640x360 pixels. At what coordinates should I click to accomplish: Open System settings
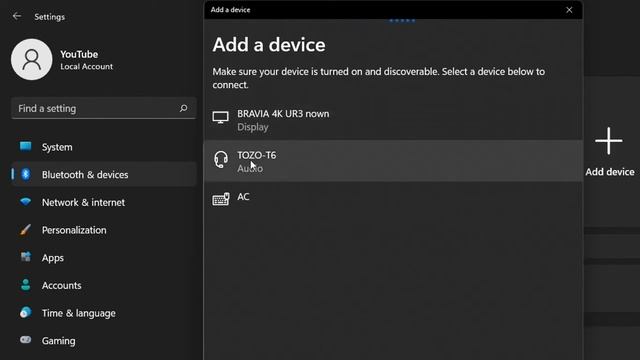pos(104,147)
